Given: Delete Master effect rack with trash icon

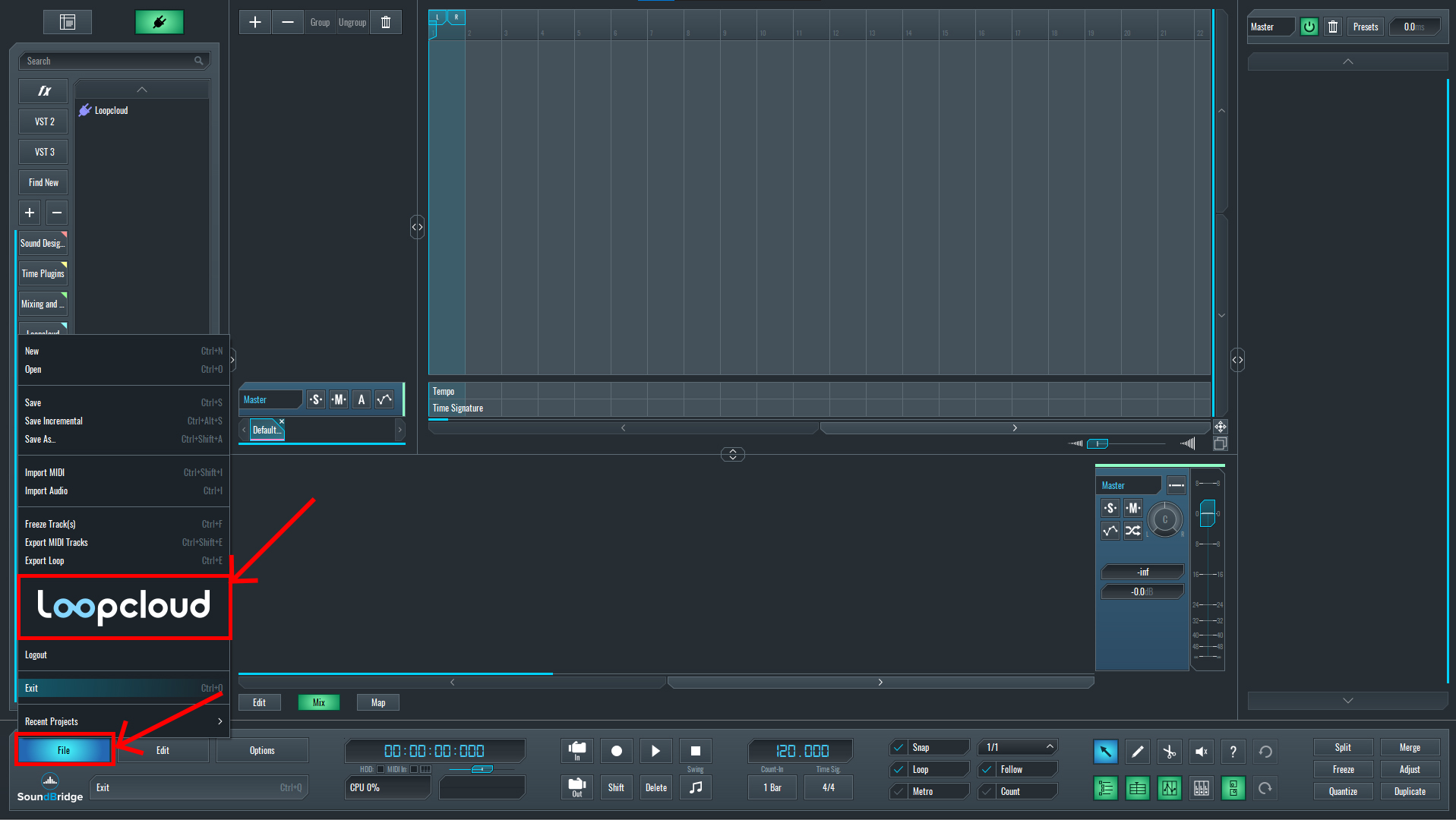Looking at the screenshot, I should (x=1333, y=27).
